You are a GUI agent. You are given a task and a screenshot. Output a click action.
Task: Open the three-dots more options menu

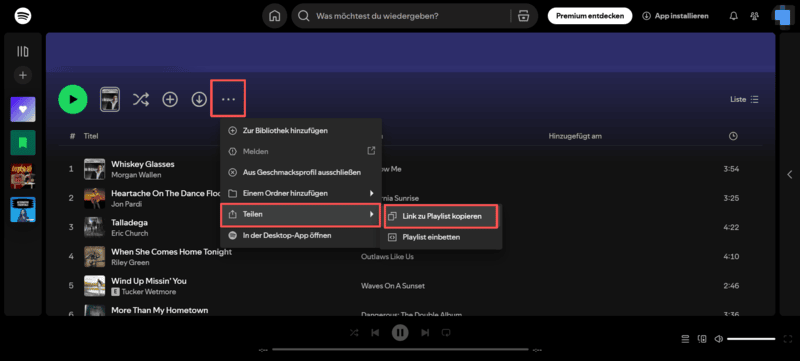(x=228, y=99)
